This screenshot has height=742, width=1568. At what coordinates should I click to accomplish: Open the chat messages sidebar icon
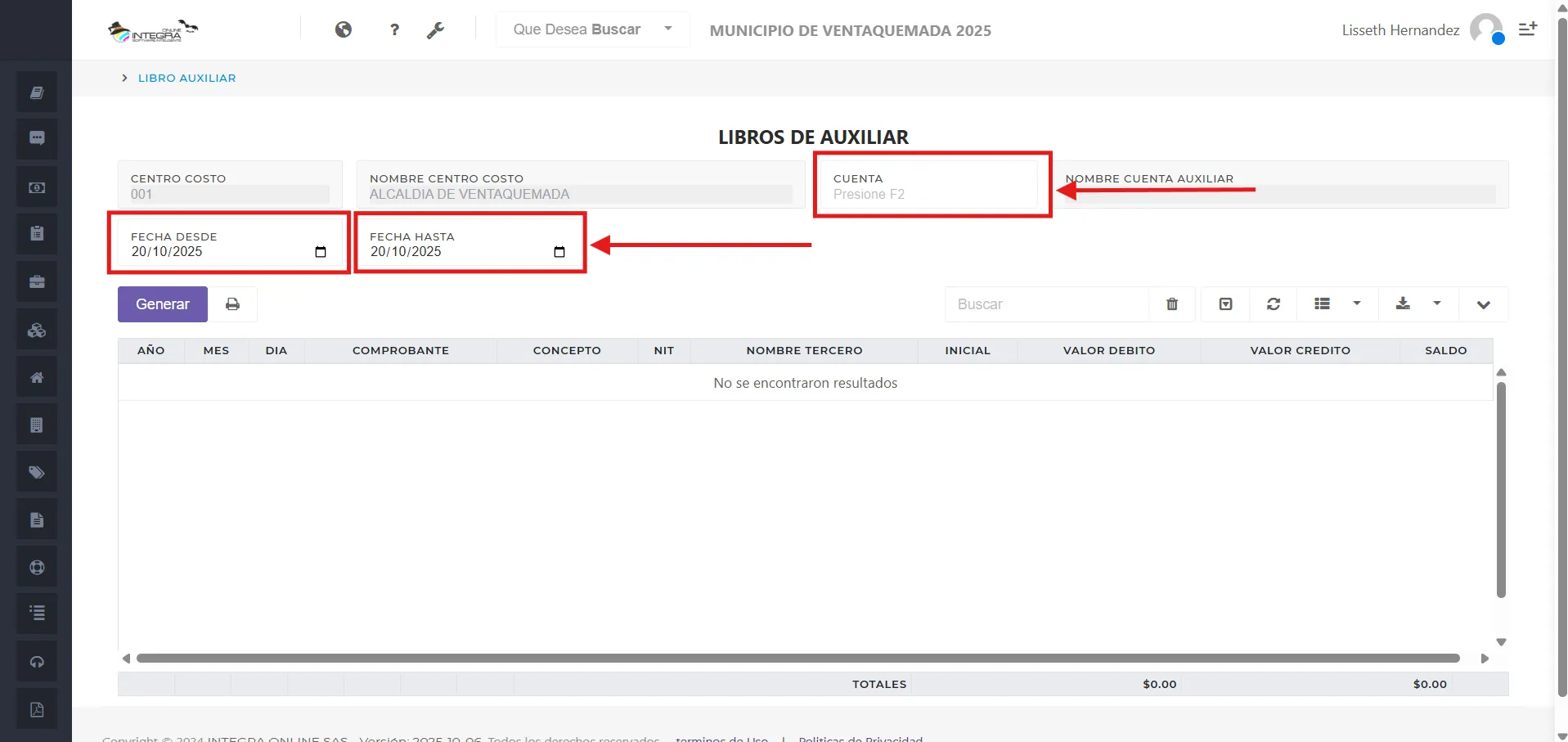pos(36,138)
